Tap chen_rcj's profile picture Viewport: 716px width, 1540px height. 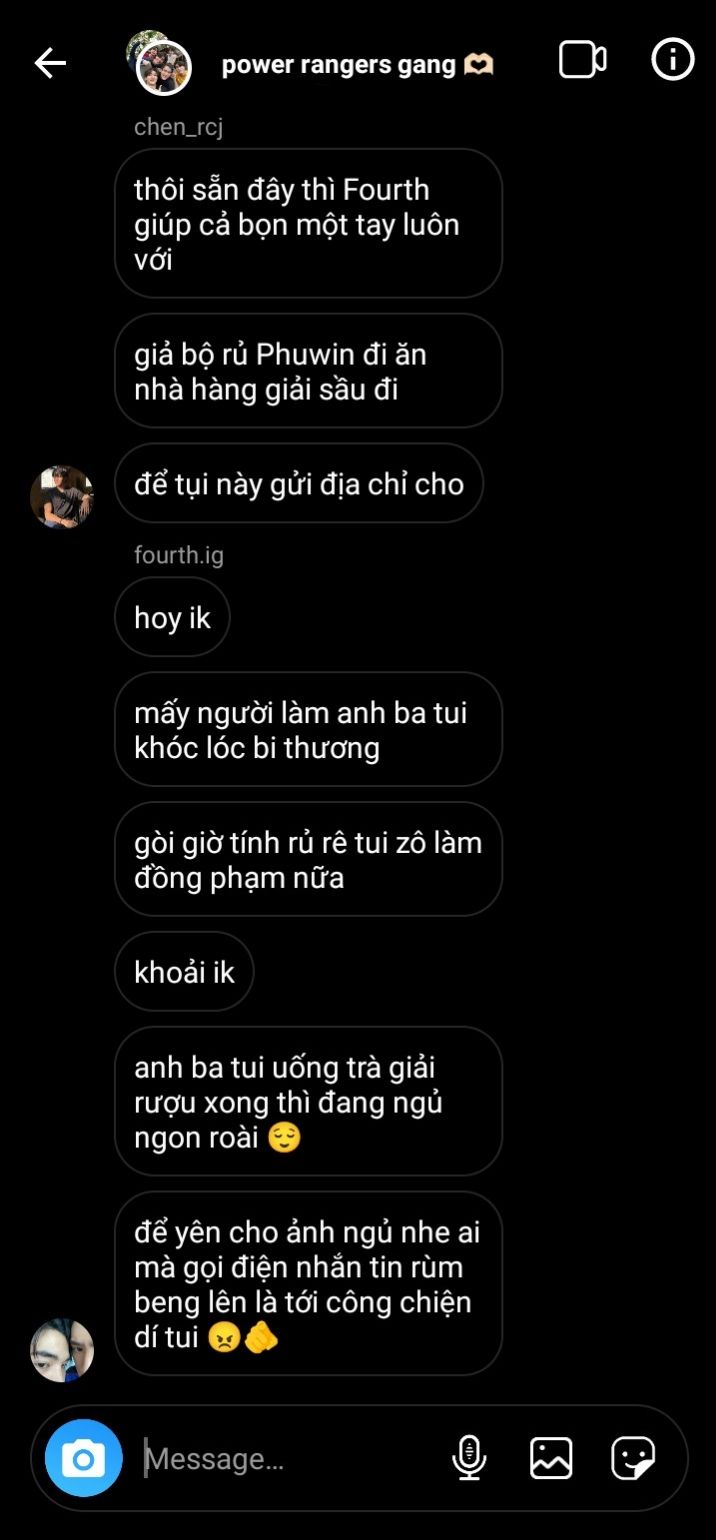pyautogui.click(x=62, y=497)
